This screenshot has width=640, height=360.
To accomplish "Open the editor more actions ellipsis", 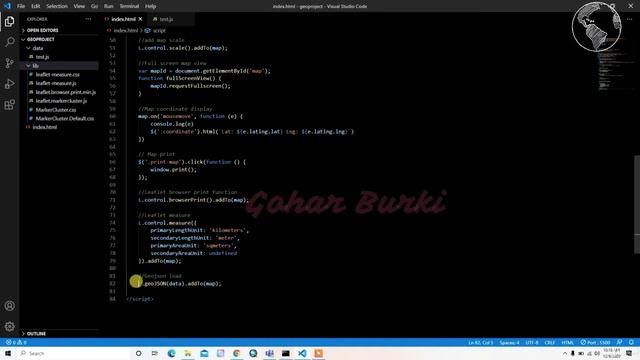I will click(630, 19).
